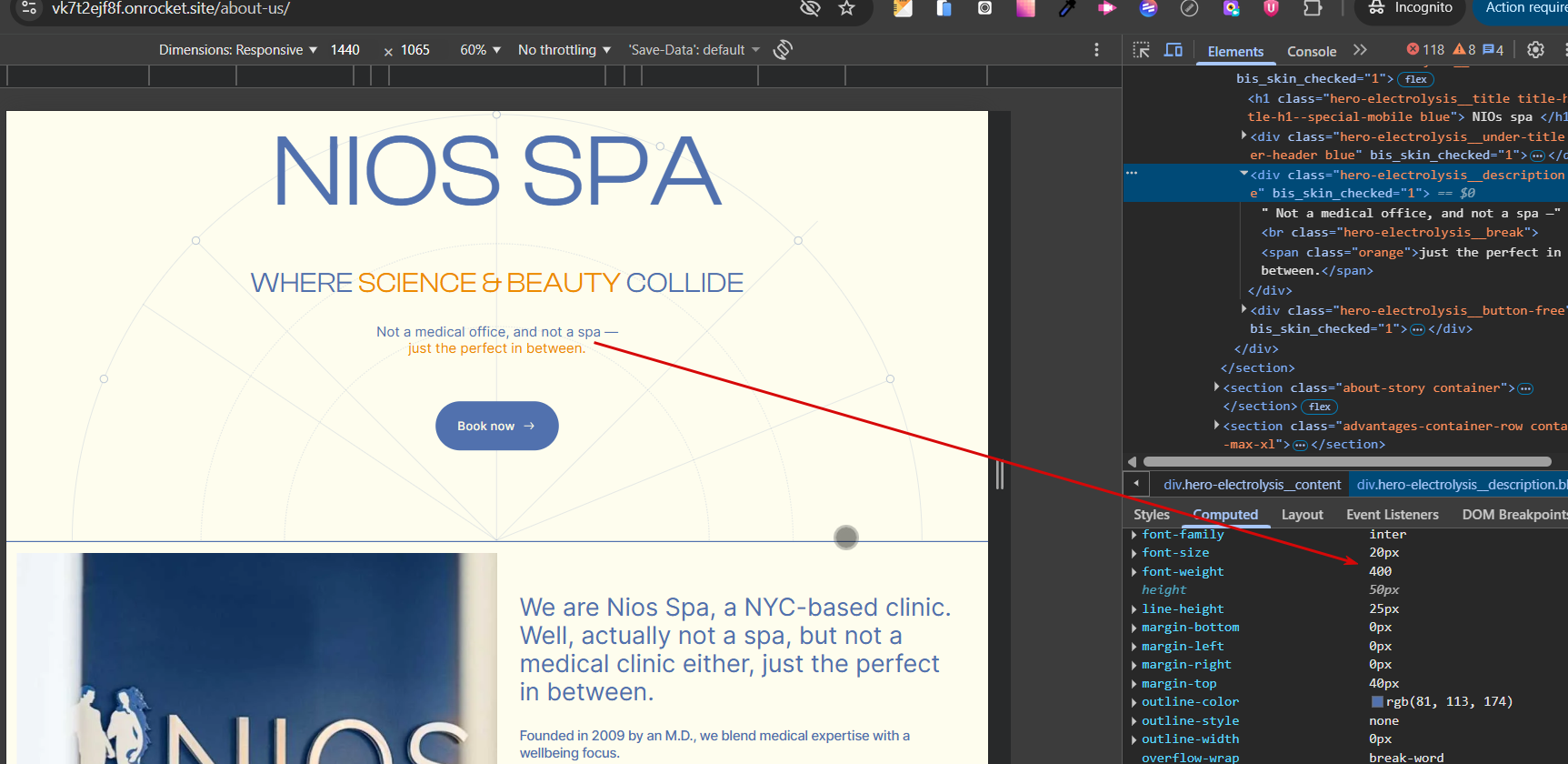This screenshot has height=764, width=1568.
Task: Click the crossed-out eye icon in address bar
Action: [809, 8]
